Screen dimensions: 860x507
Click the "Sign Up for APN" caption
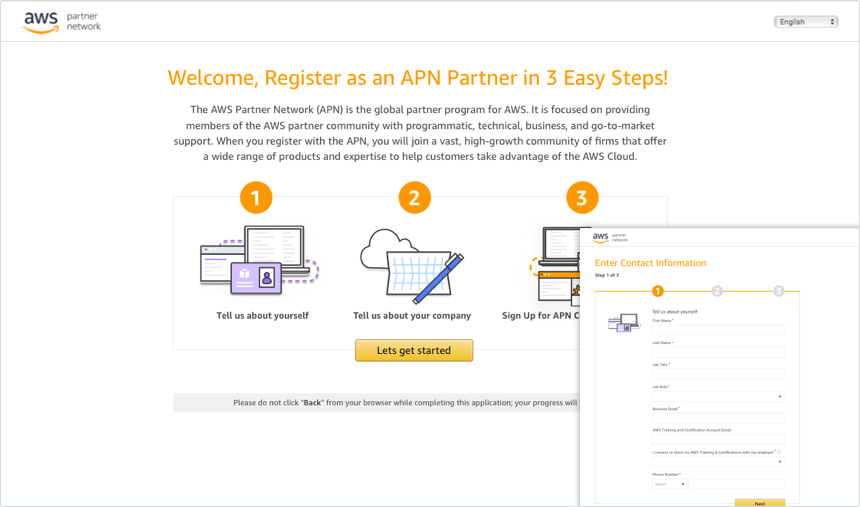[540, 316]
